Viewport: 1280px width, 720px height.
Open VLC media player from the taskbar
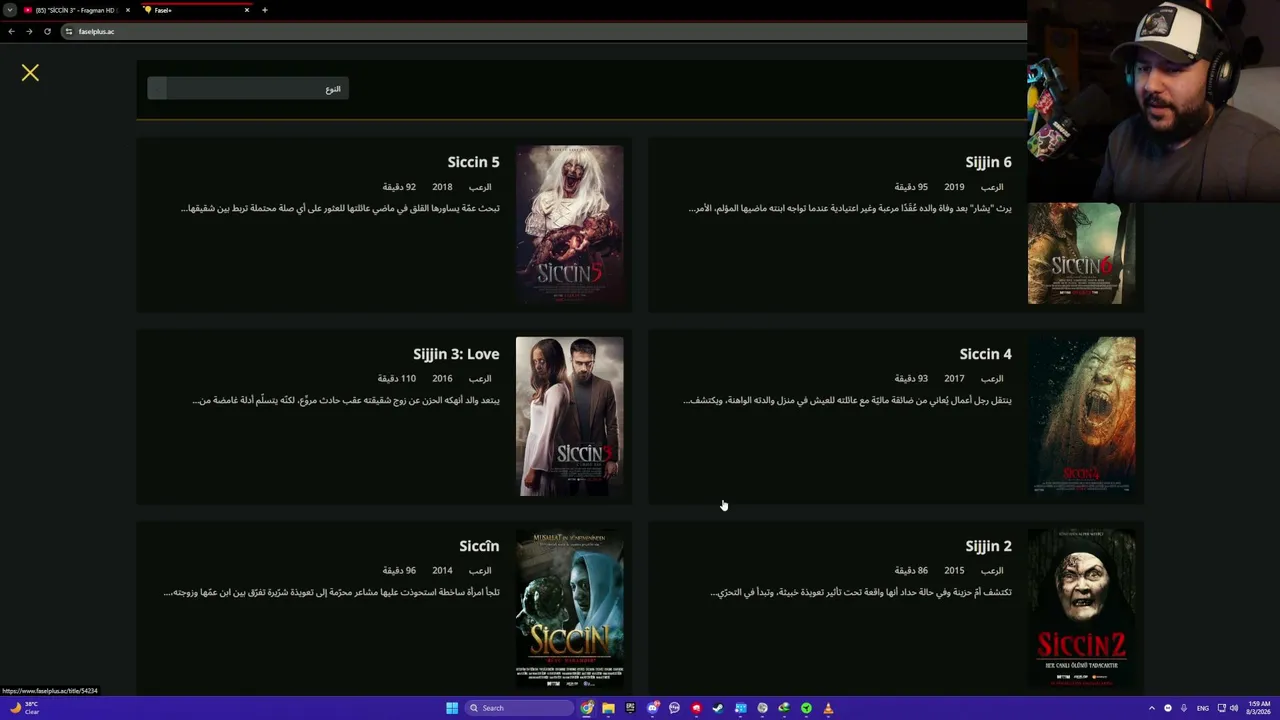(828, 708)
